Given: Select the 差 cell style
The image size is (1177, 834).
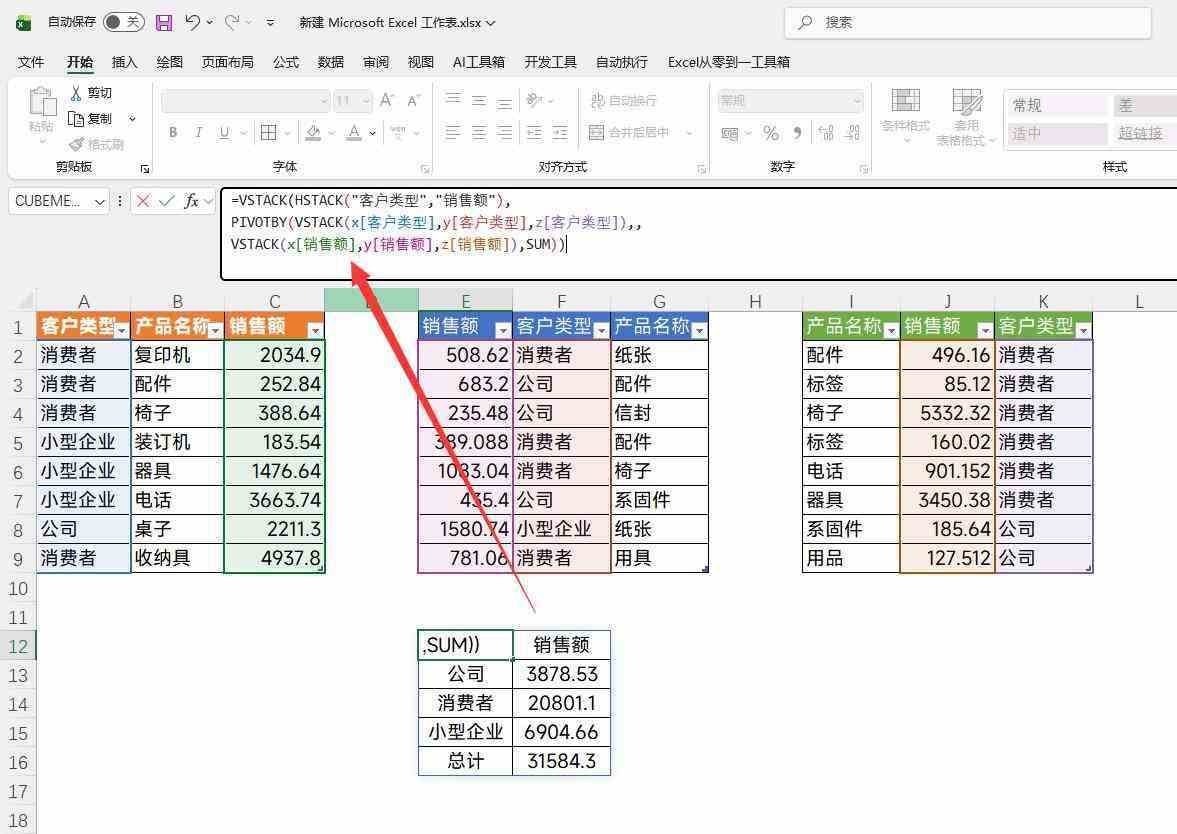Looking at the screenshot, I should (x=1143, y=105).
